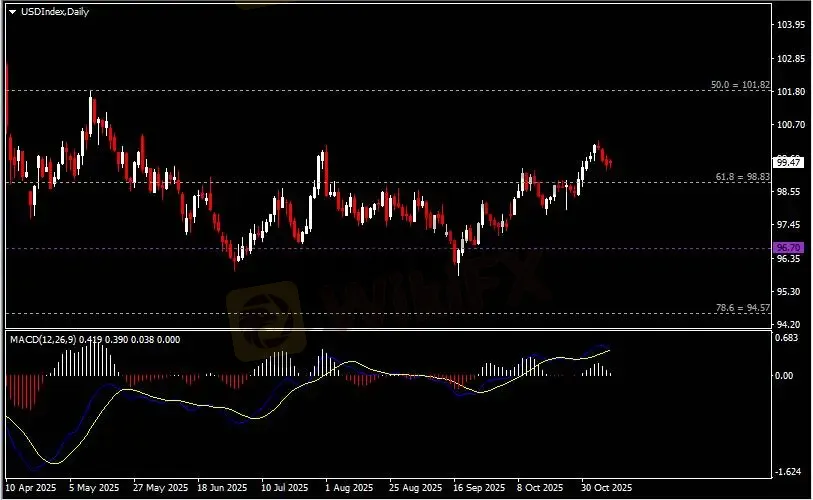The height and width of the screenshot is (500, 813).
Task: Click the 97.45 price axis value
Action: point(791,225)
